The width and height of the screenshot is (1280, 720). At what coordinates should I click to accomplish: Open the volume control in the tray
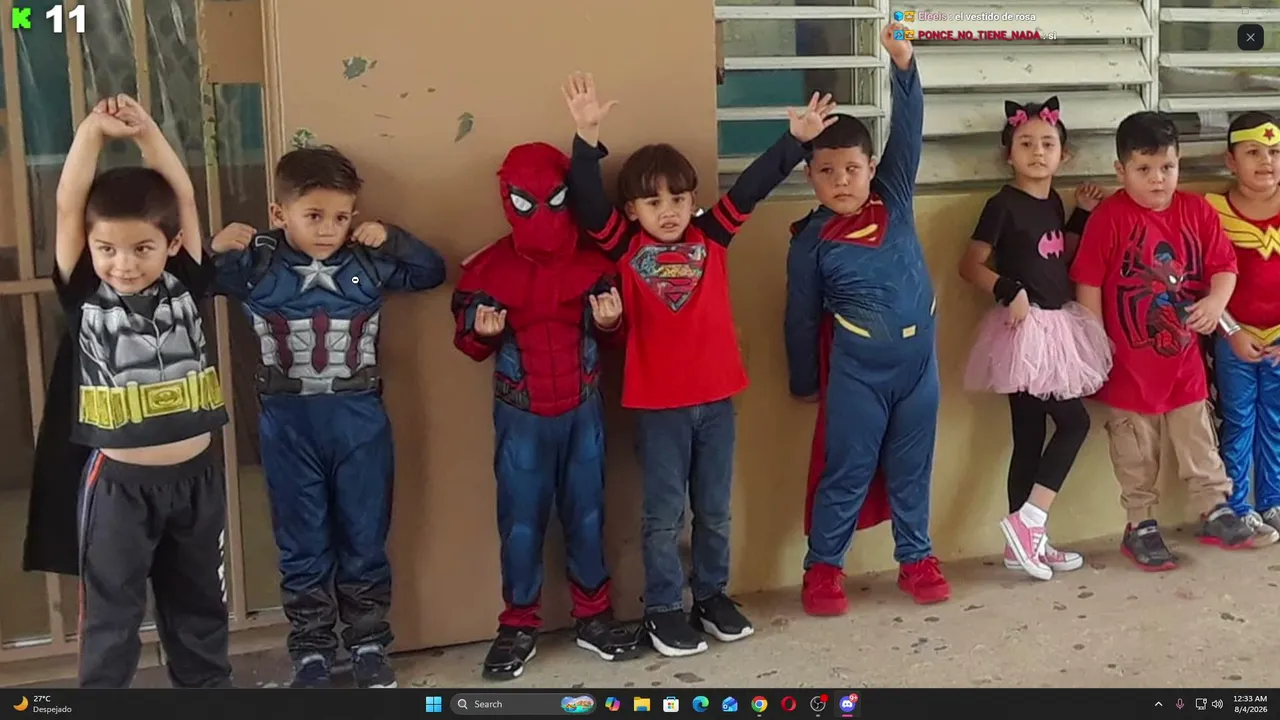(x=1217, y=704)
